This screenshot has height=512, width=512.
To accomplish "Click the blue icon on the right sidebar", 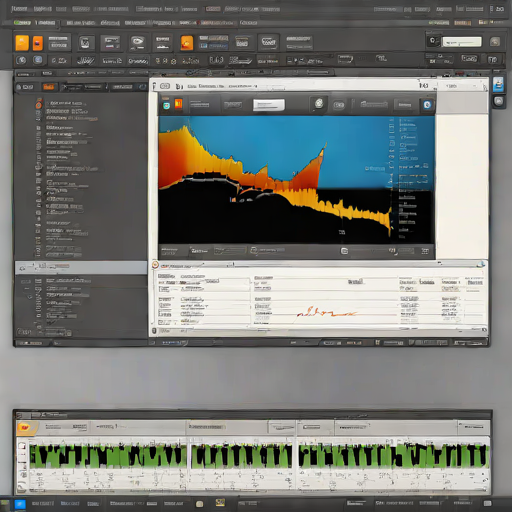I will (x=498, y=84).
